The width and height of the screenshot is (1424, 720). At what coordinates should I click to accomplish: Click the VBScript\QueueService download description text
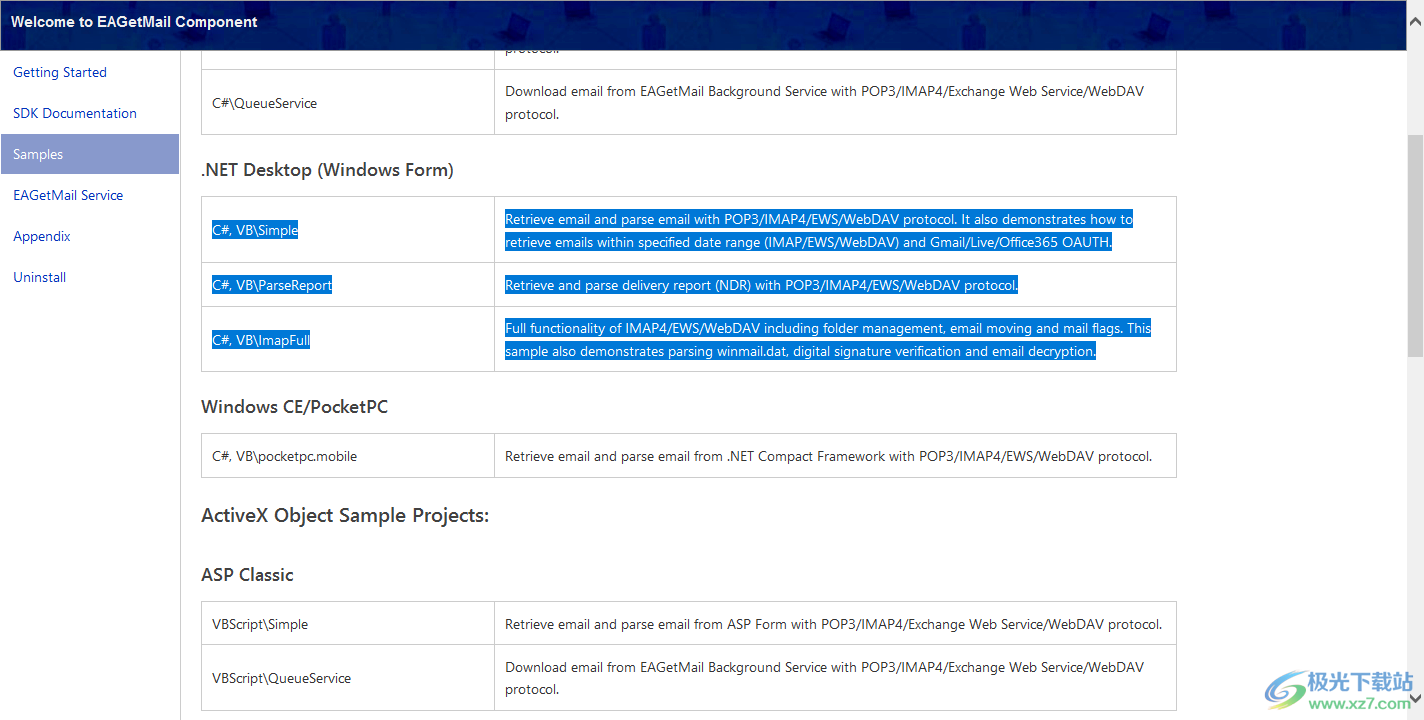point(824,678)
